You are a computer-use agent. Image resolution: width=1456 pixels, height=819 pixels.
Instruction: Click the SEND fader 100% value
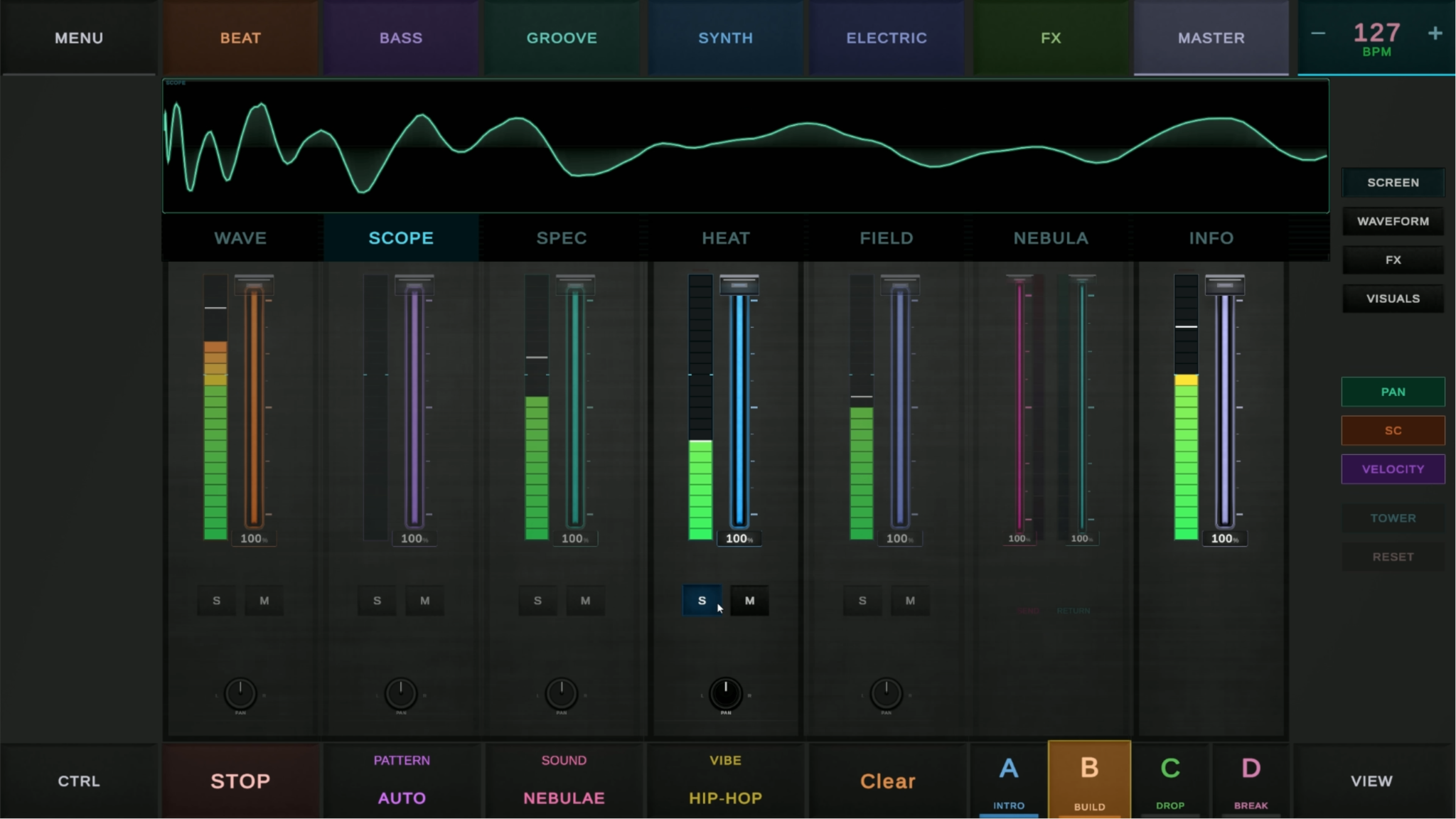coord(1019,539)
